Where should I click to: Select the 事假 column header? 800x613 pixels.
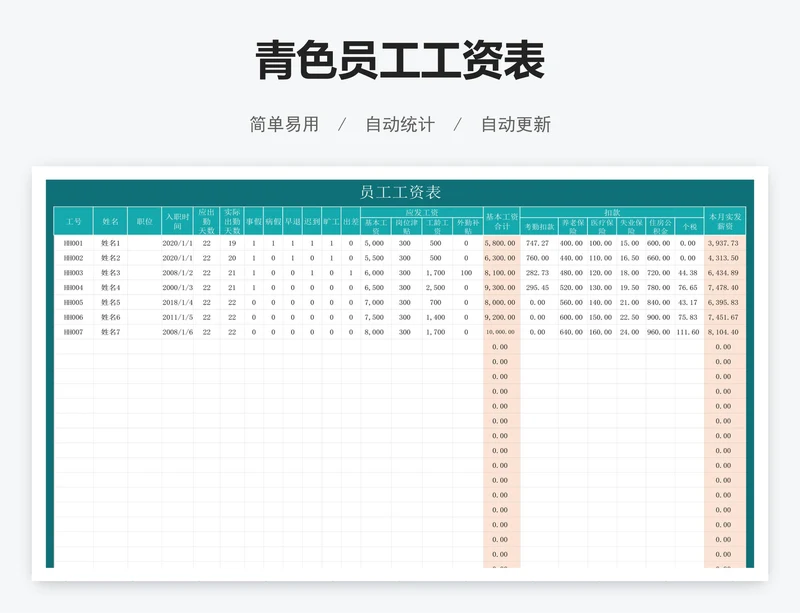tap(254, 221)
